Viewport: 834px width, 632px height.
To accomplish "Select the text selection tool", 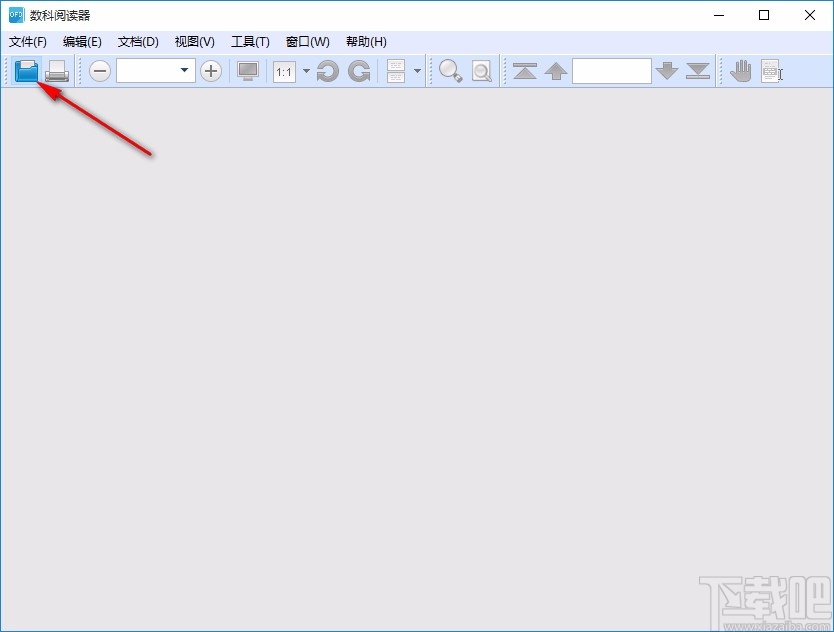I will pos(772,71).
